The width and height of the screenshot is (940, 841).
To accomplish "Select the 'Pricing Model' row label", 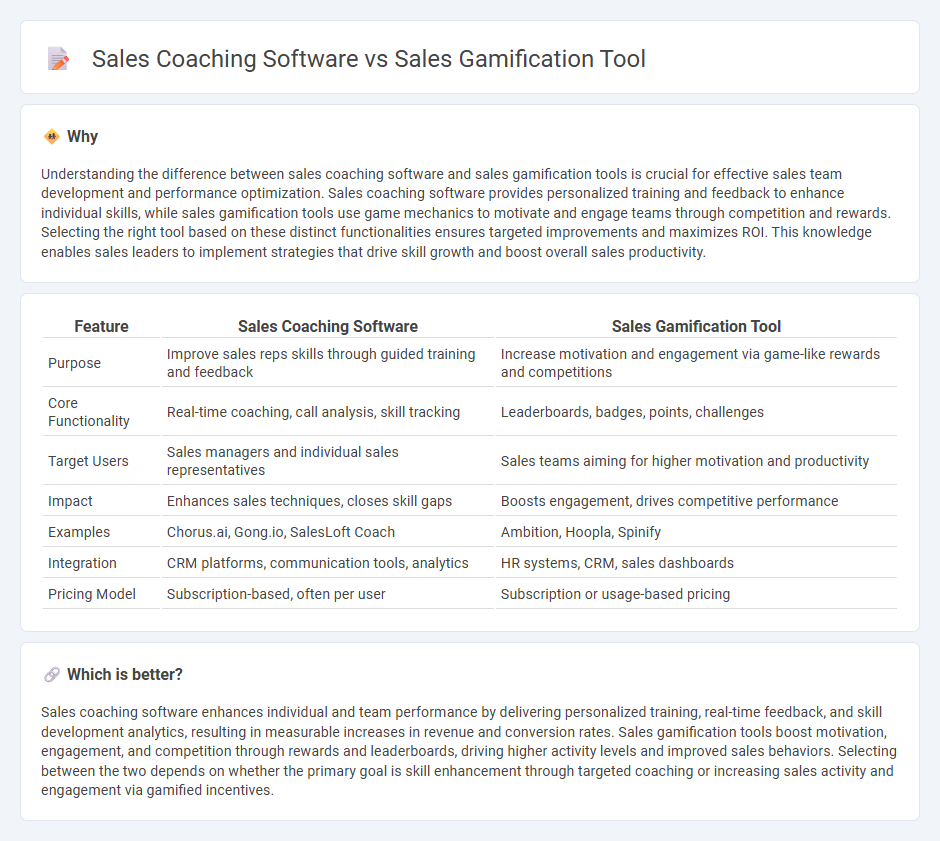I will (x=92, y=594).
